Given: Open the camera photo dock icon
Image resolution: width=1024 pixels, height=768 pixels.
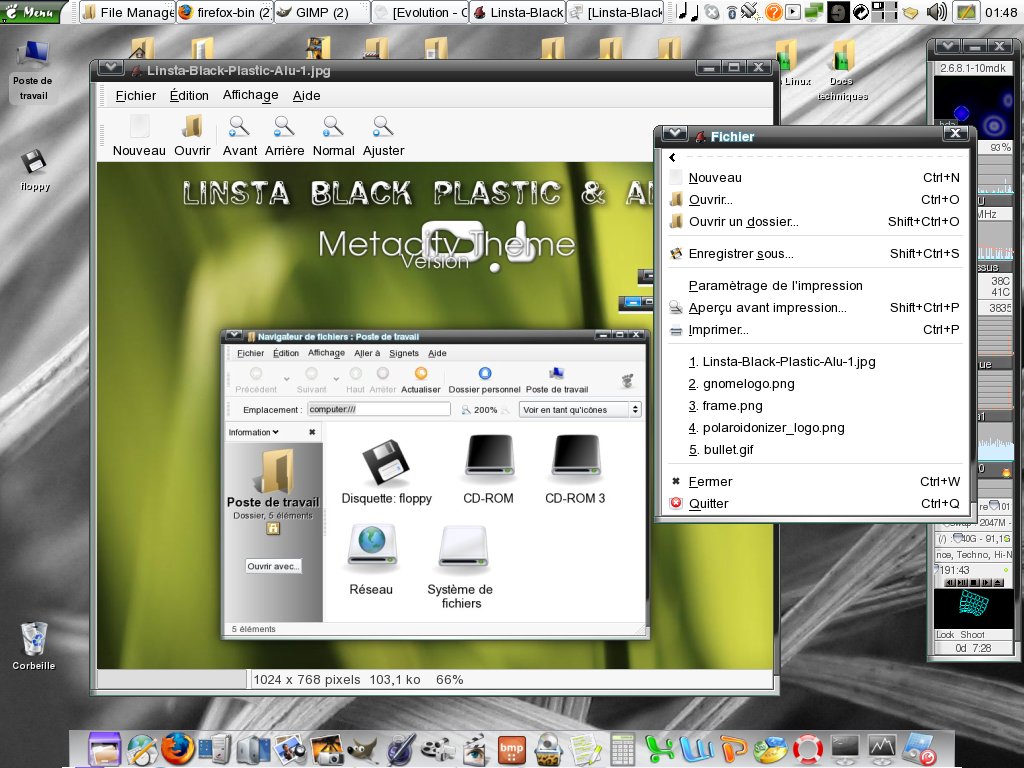Looking at the screenshot, I should click(326, 749).
